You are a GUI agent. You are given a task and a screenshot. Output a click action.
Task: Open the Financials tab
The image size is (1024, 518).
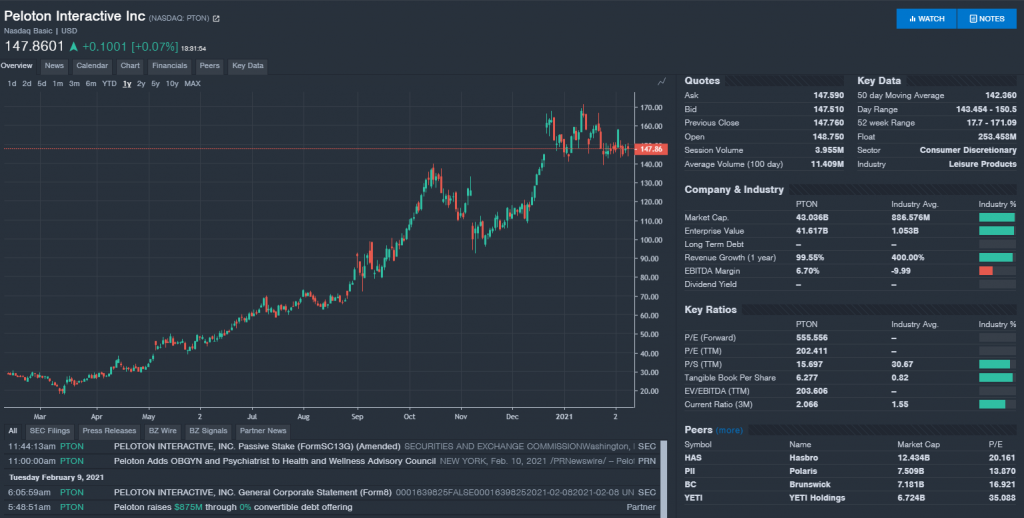pos(170,66)
